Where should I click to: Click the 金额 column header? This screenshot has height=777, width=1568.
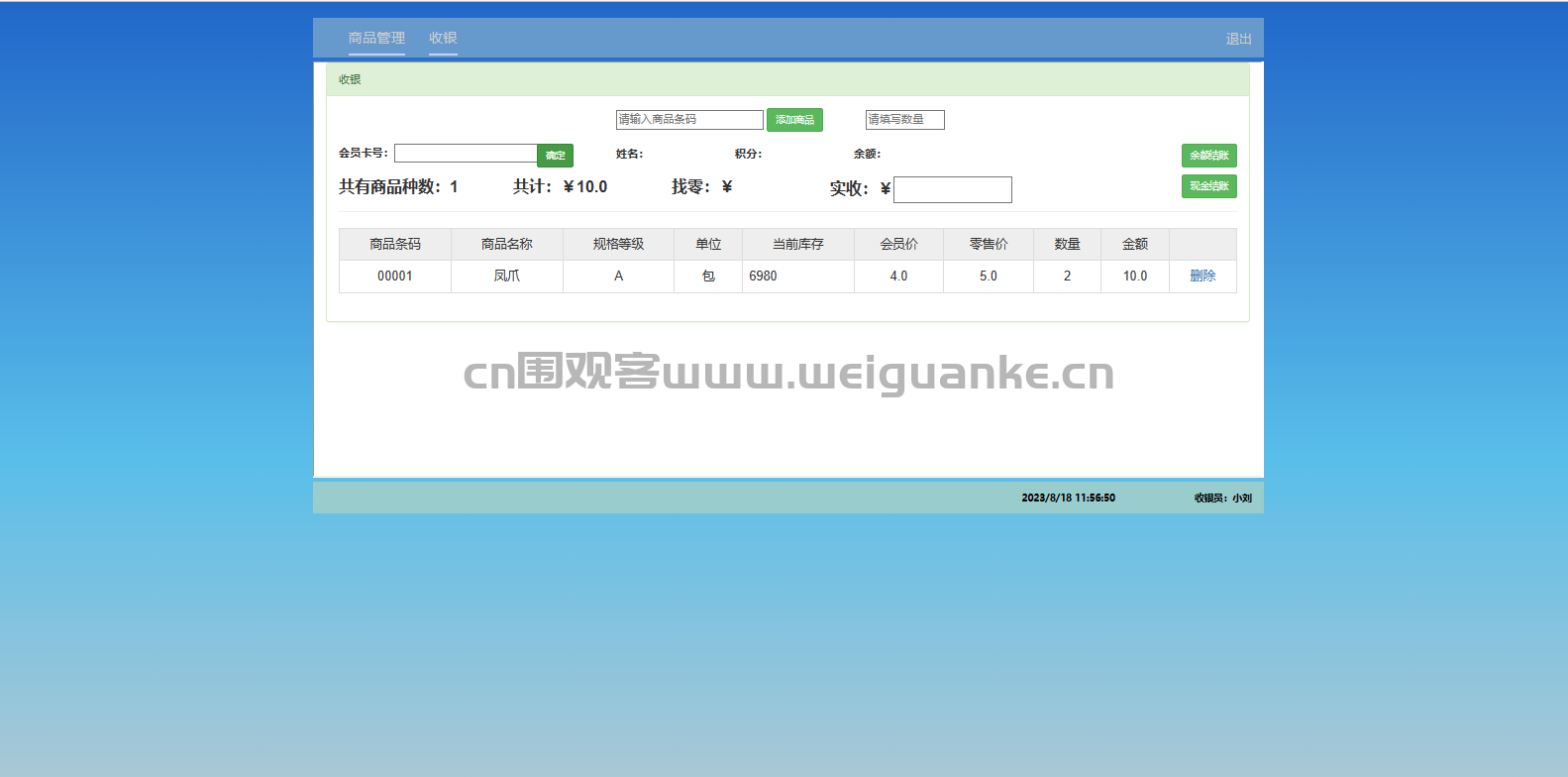(1135, 244)
